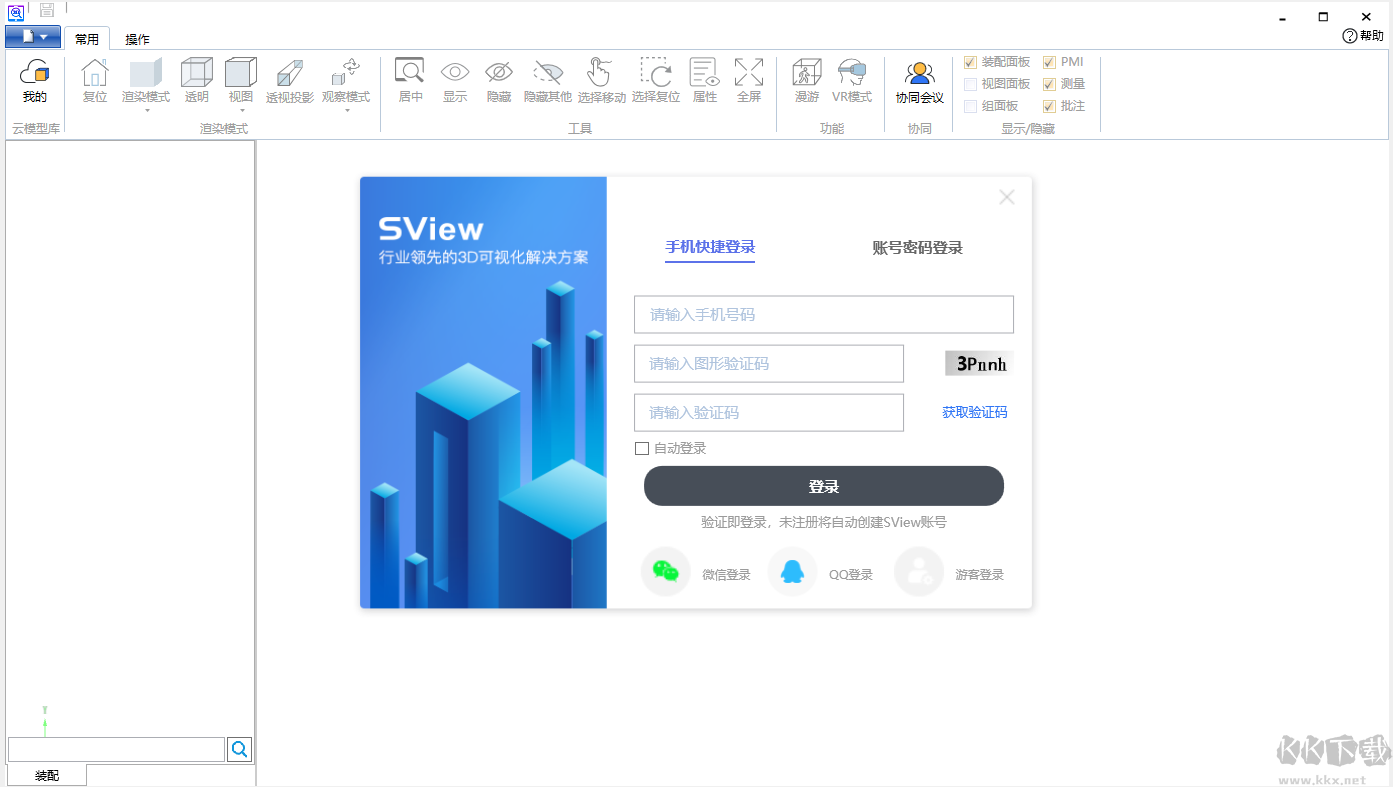The height and width of the screenshot is (787, 1393).
Task: Switch to the 操作 ribbon tab
Action: 137,39
